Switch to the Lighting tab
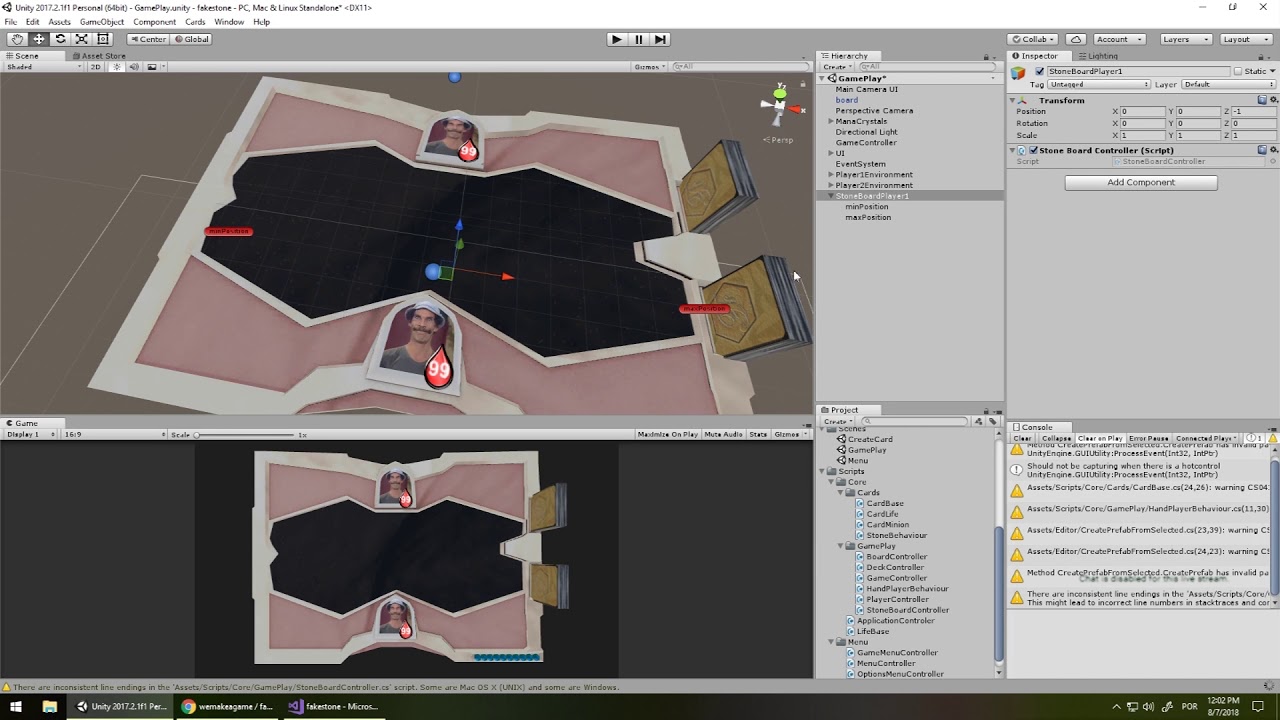 (1100, 56)
